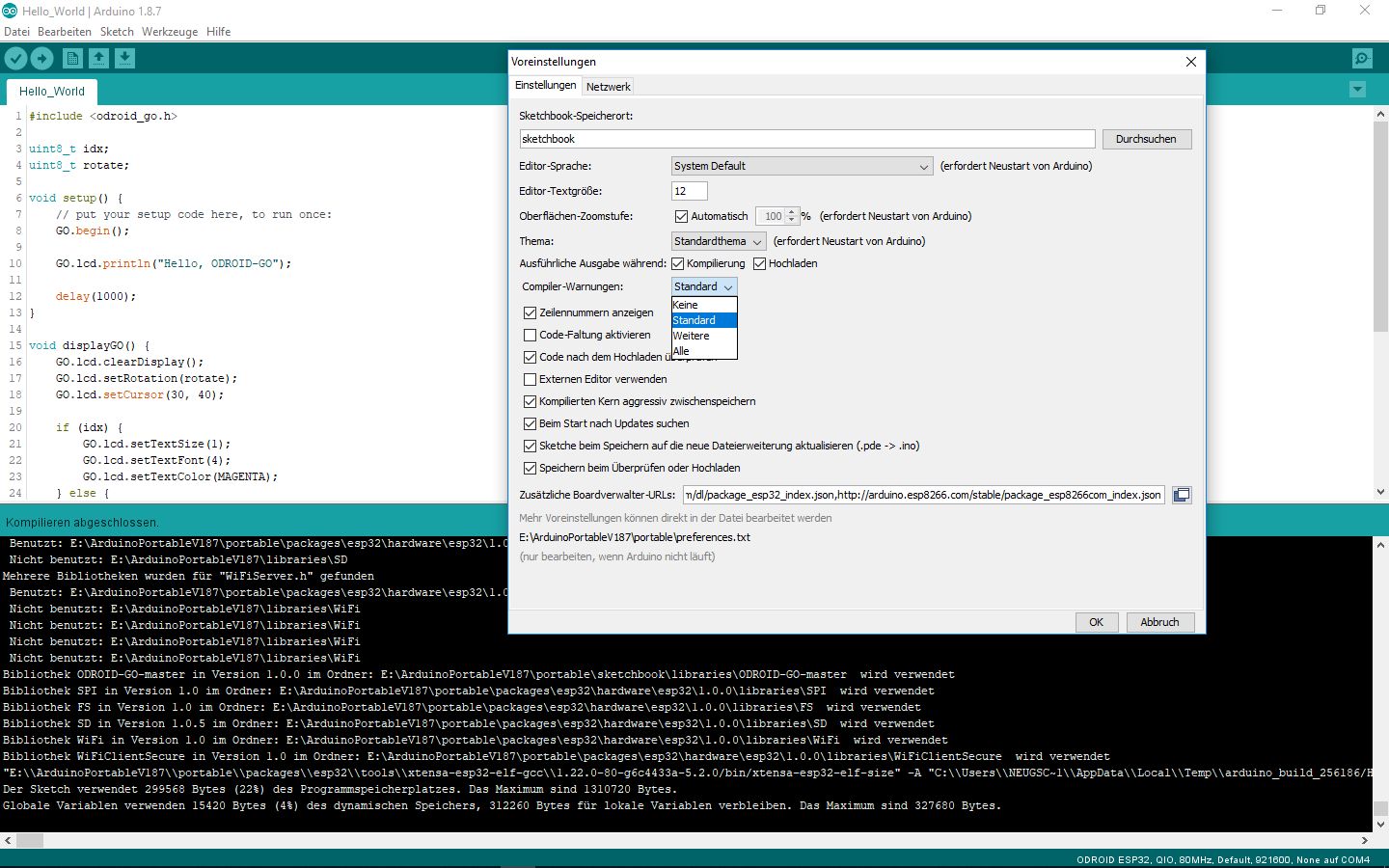Open the Werkzeuge menu
1389x868 pixels.
(170, 32)
